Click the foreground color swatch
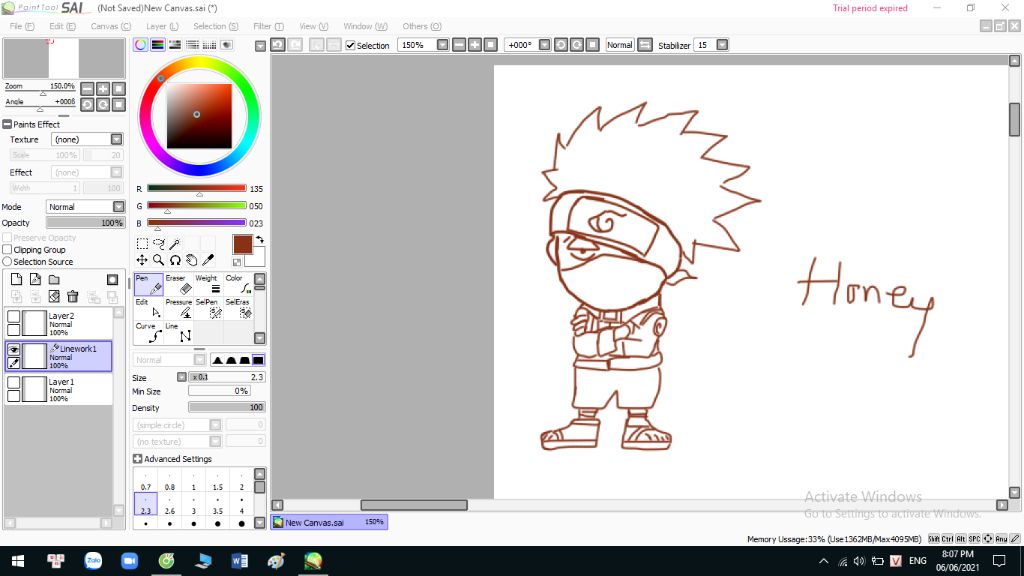1024x576 pixels. pyautogui.click(x=242, y=244)
